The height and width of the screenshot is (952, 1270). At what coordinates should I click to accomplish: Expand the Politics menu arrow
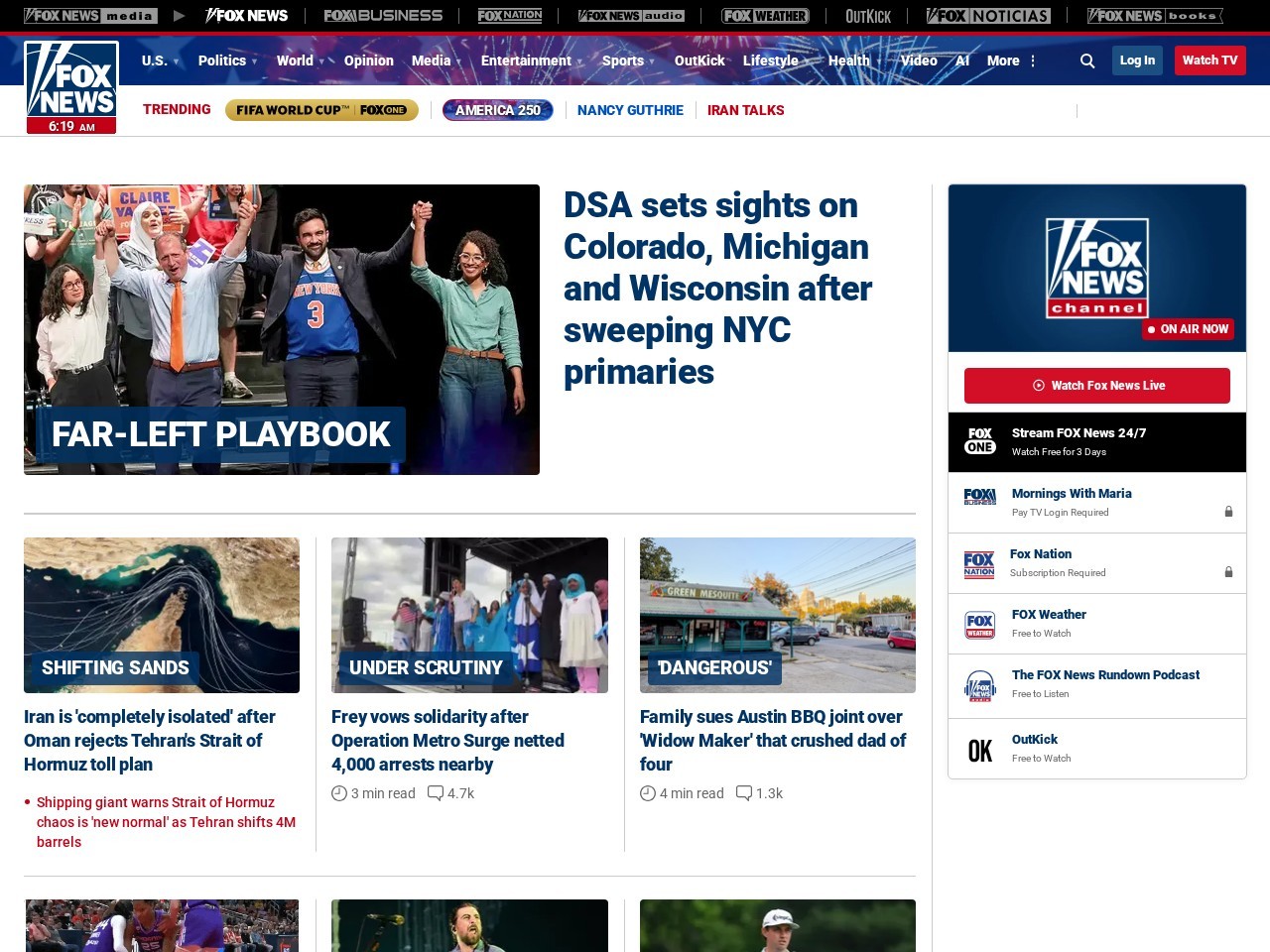(254, 61)
